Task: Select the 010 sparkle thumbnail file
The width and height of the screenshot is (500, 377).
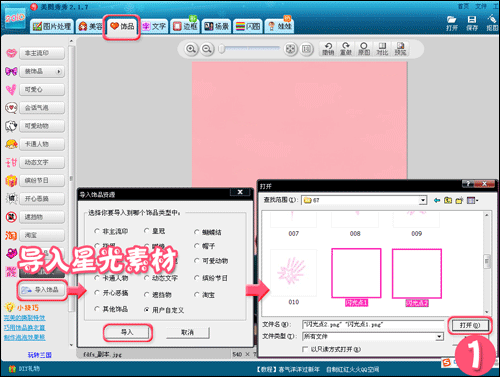Action: point(293,273)
